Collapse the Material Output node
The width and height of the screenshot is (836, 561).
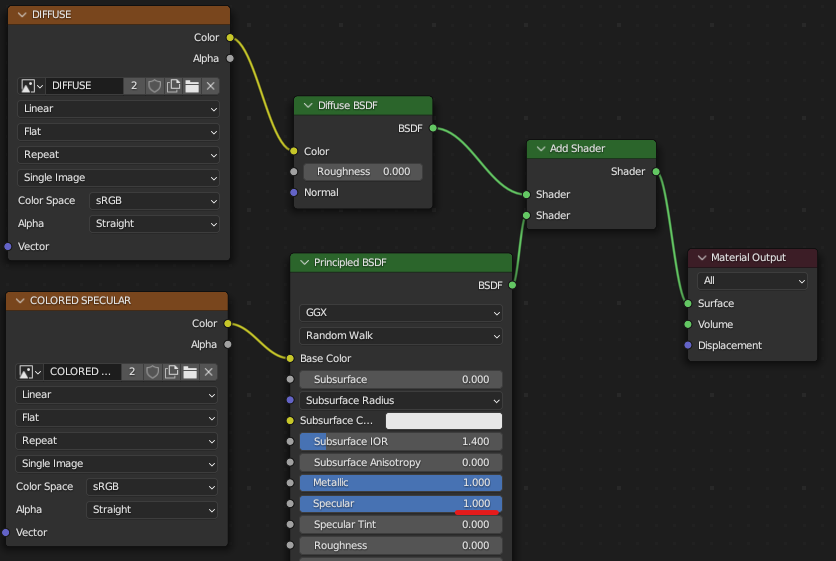click(702, 258)
